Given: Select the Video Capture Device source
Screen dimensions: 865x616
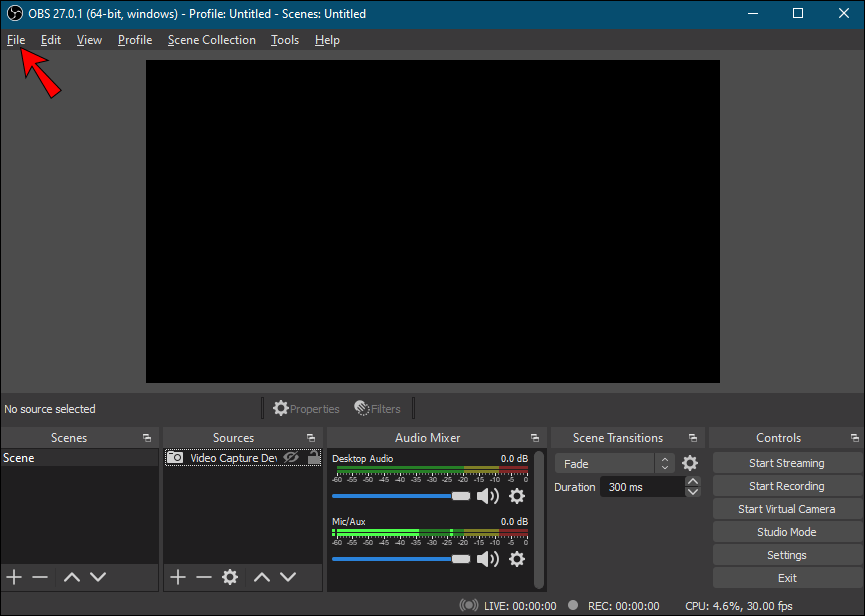Looking at the screenshot, I should click(x=243, y=458).
